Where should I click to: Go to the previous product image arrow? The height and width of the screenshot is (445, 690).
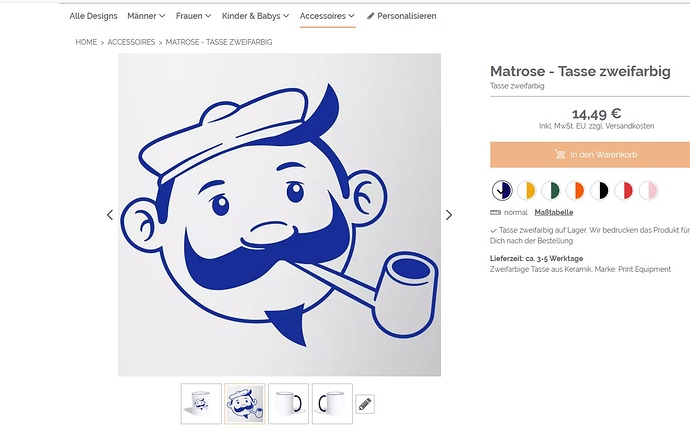[x=110, y=215]
